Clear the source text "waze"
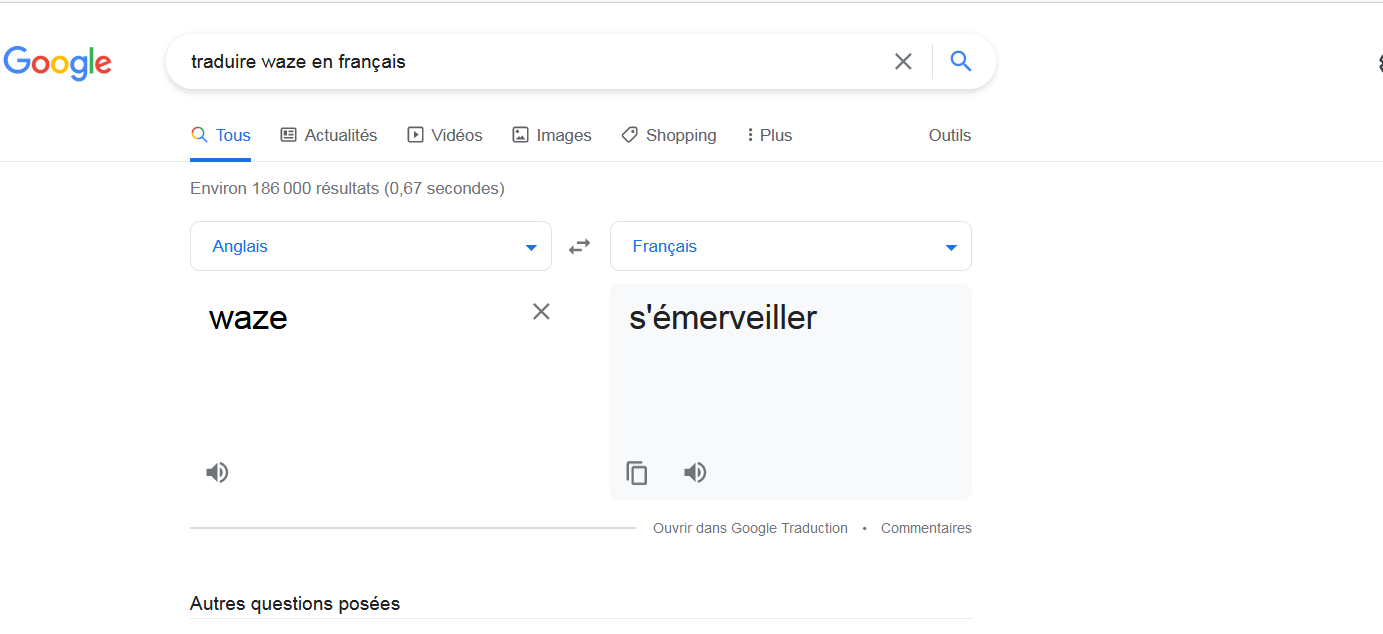Image resolution: width=1383 pixels, height=634 pixels. tap(541, 311)
